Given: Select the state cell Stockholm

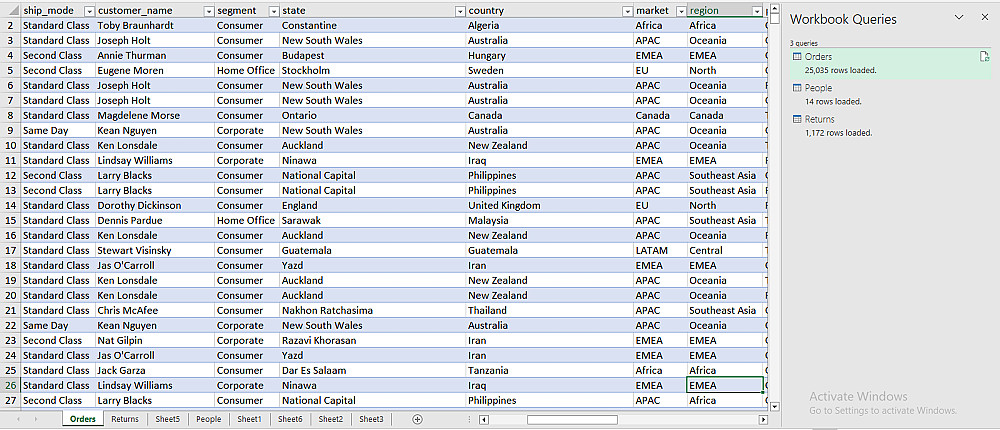Looking at the screenshot, I should (373, 70).
